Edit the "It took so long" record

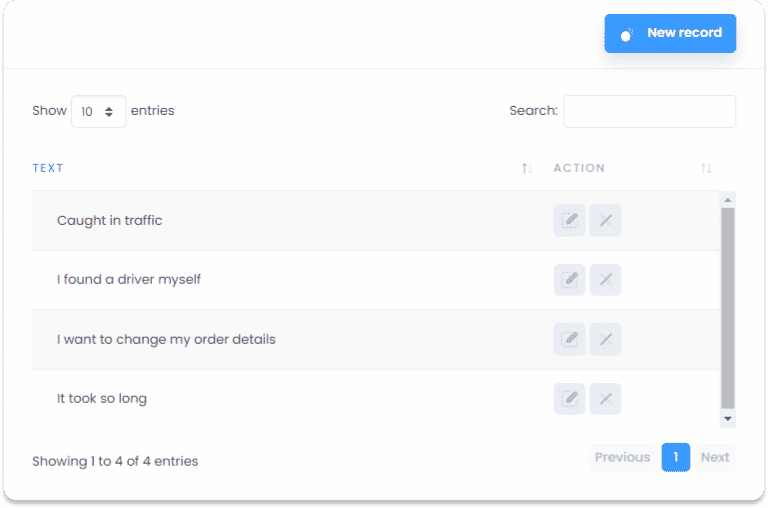(x=569, y=399)
